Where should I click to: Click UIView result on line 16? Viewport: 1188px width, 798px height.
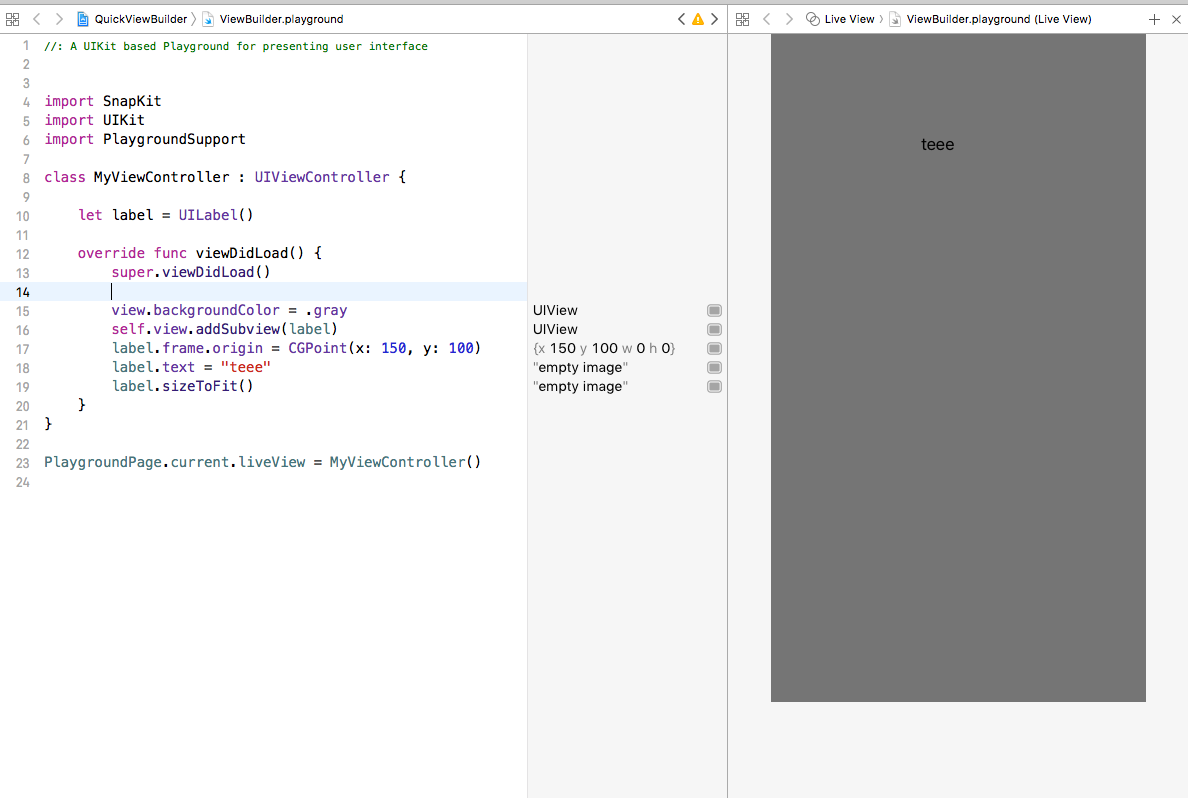[555, 330]
